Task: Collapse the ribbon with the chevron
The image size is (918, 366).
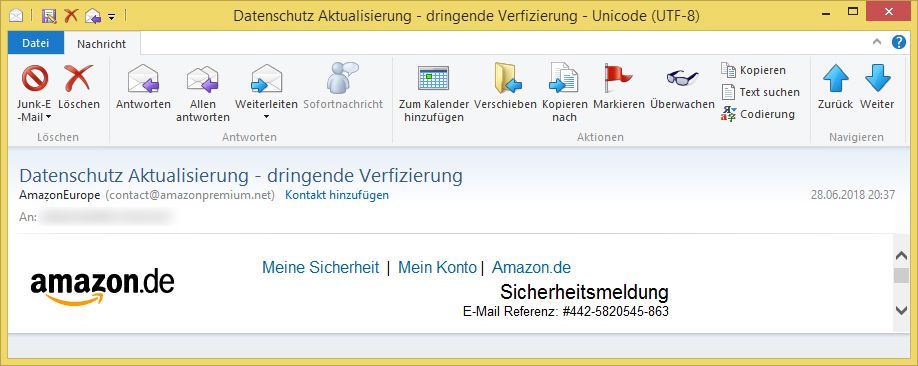Action: click(x=876, y=42)
